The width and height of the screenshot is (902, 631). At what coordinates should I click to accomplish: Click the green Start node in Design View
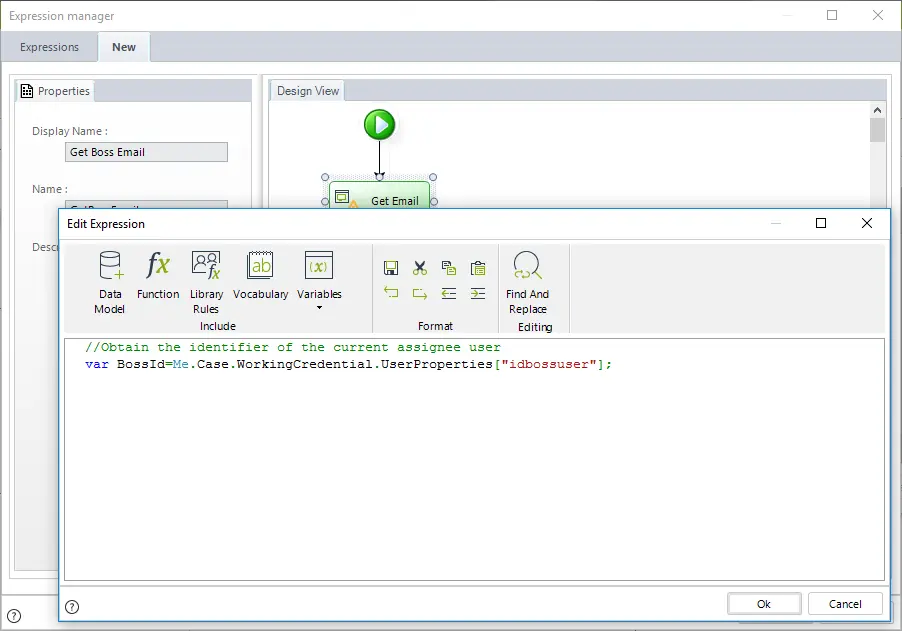click(380, 125)
